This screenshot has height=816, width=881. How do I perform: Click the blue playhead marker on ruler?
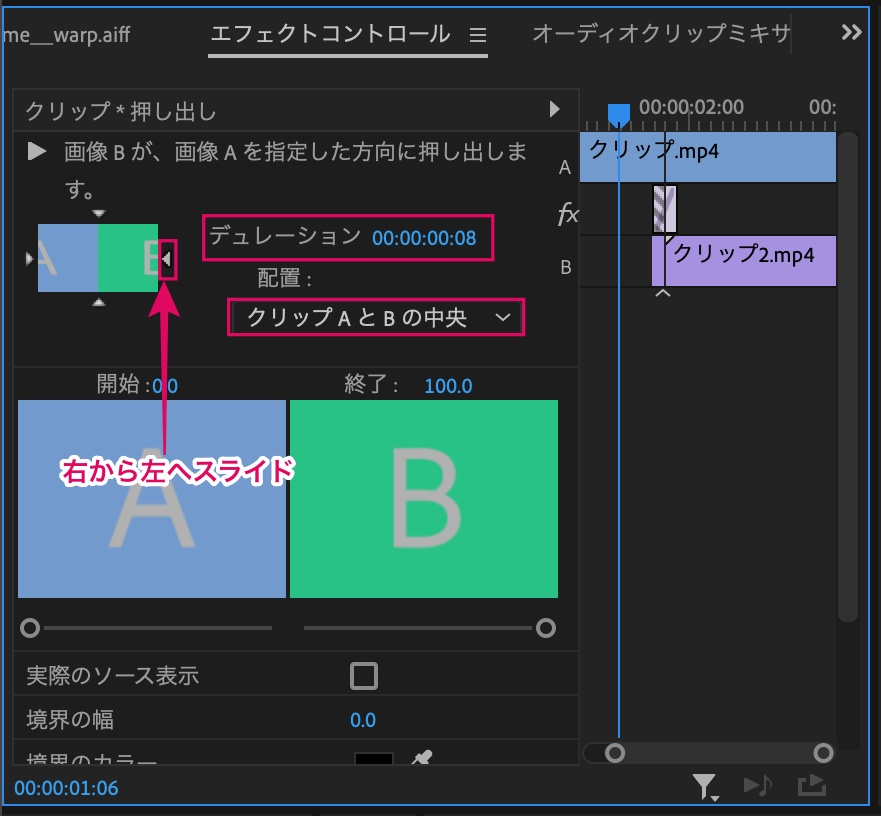(619, 115)
